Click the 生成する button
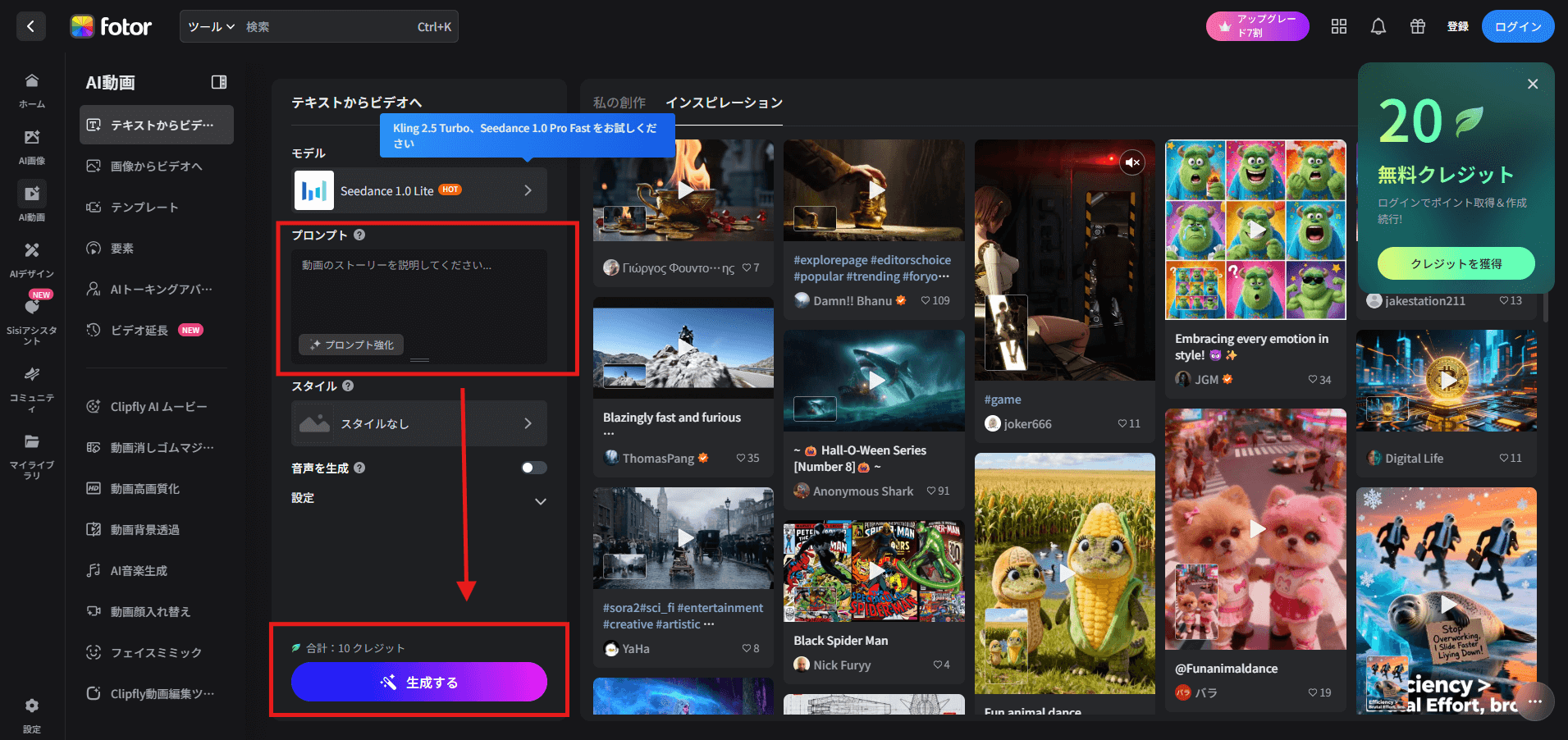The image size is (1568, 740). [x=419, y=683]
